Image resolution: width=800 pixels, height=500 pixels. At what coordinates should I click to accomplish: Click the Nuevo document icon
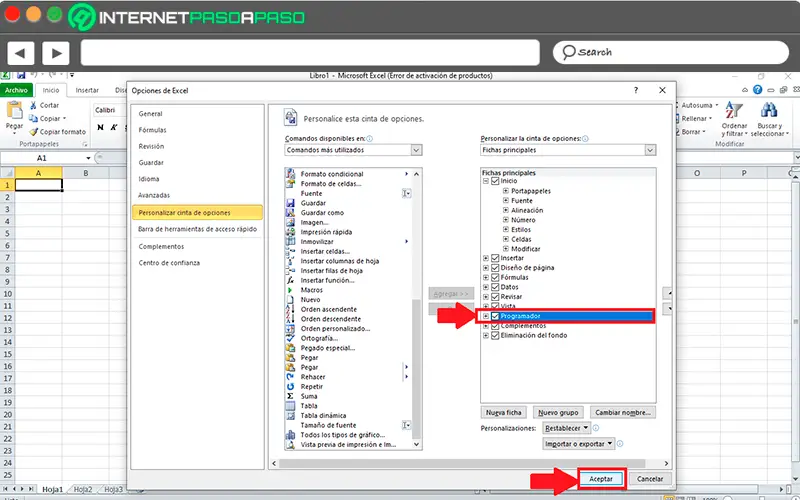pyautogui.click(x=290, y=300)
